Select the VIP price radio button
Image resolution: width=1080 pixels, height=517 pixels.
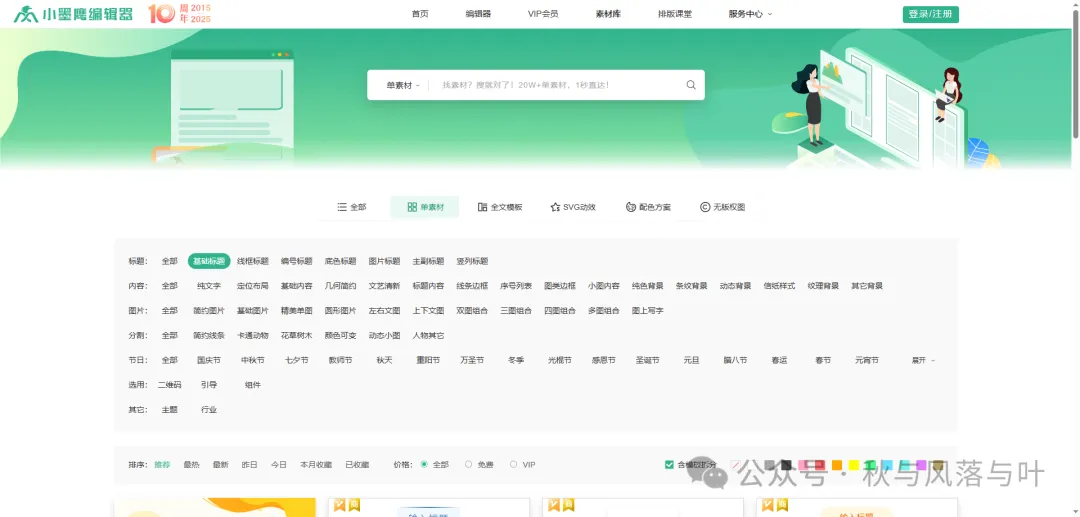(513, 465)
